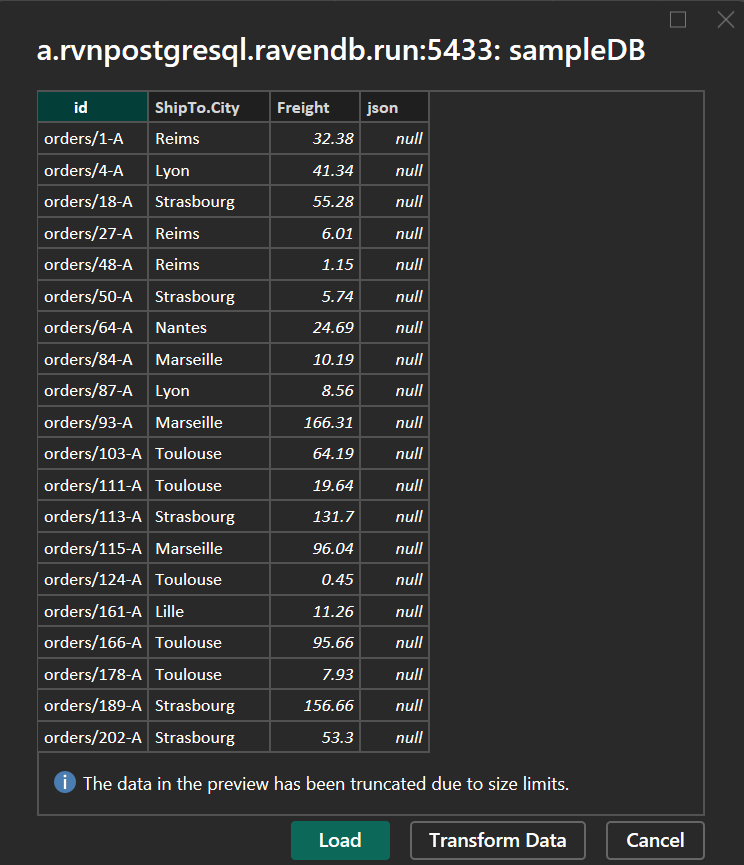Select the Nantes city cell
The width and height of the screenshot is (744, 865).
[209, 328]
